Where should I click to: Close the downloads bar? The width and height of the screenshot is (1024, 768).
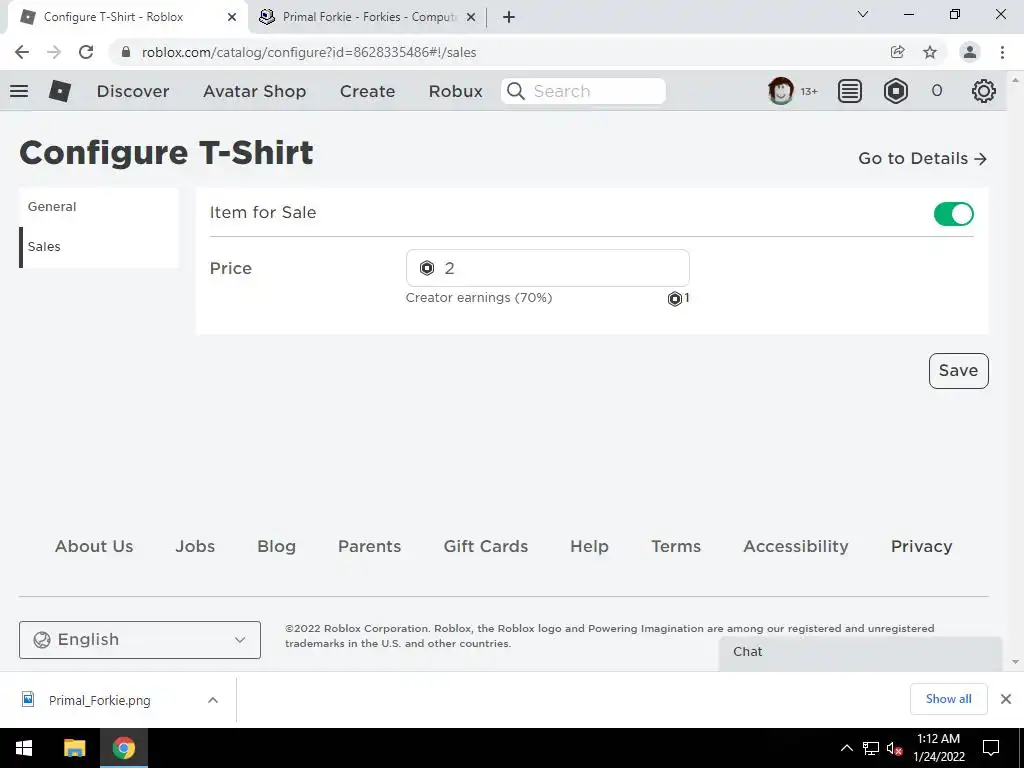click(x=1006, y=699)
